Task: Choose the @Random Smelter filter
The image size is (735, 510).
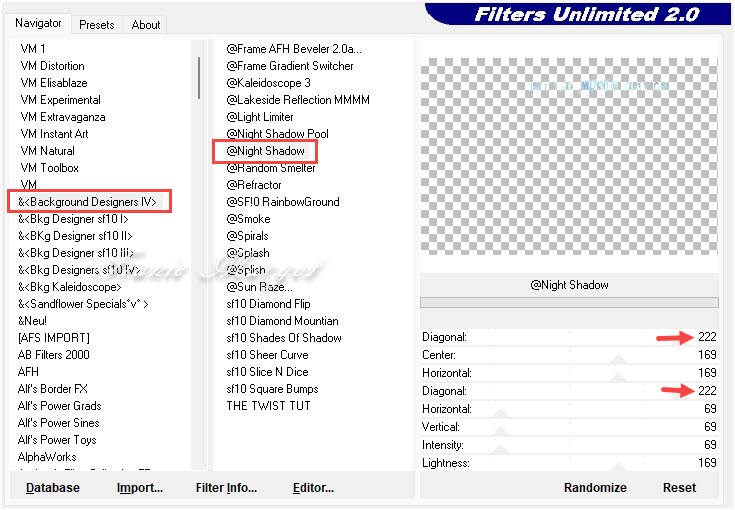Action: pyautogui.click(x=270, y=168)
